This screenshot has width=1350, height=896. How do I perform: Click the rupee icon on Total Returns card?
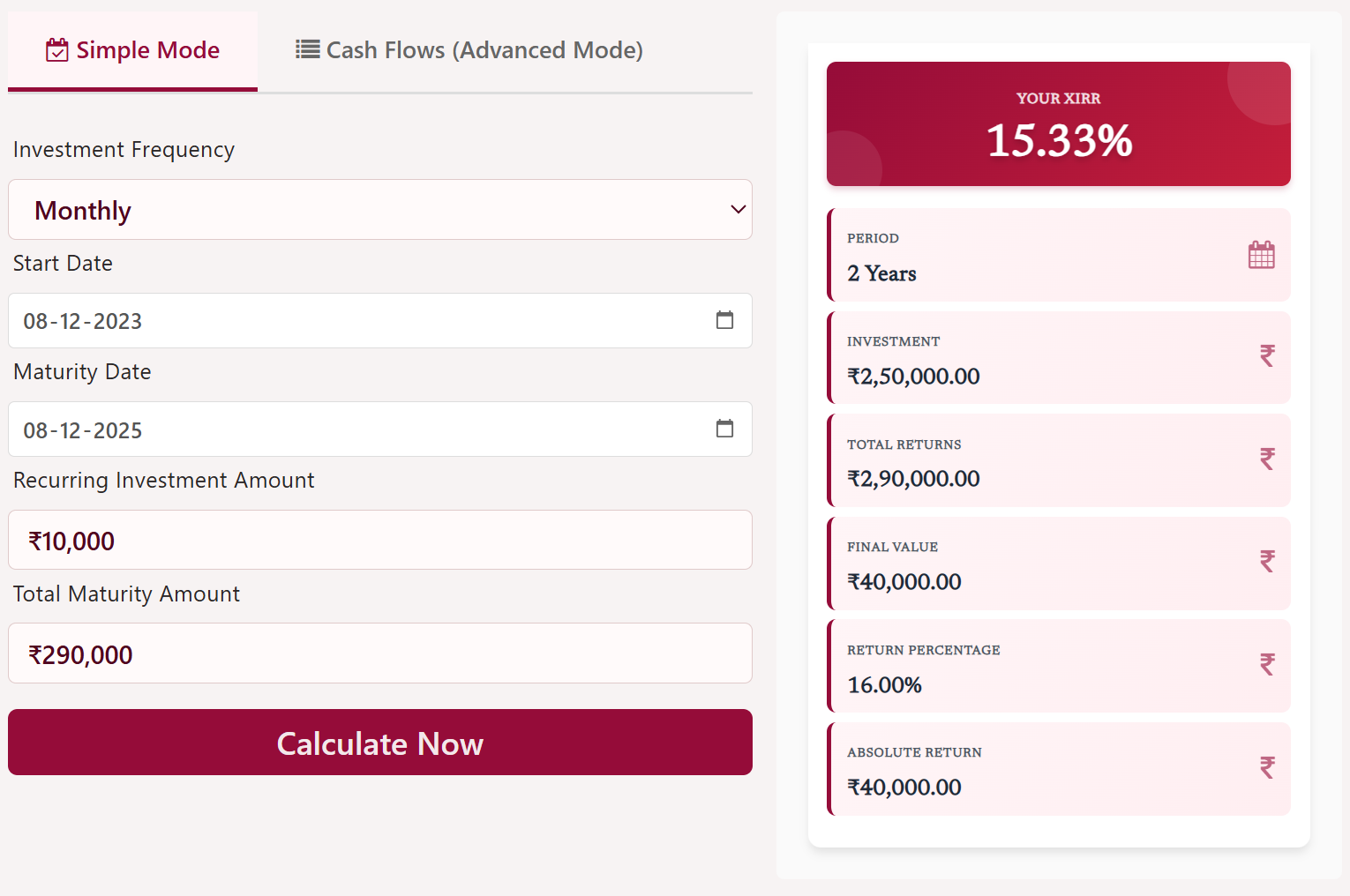tap(1267, 459)
